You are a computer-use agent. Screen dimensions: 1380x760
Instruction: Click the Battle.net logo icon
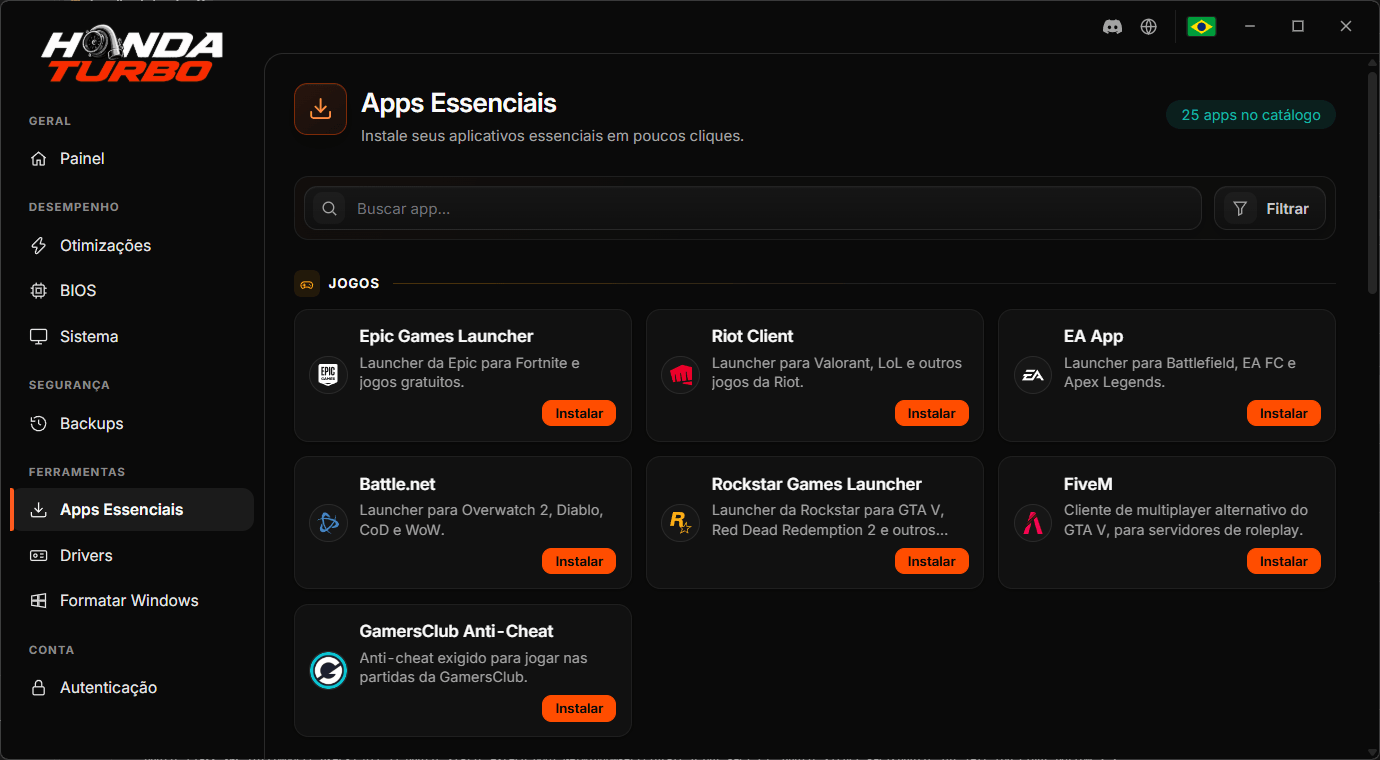coord(329,523)
